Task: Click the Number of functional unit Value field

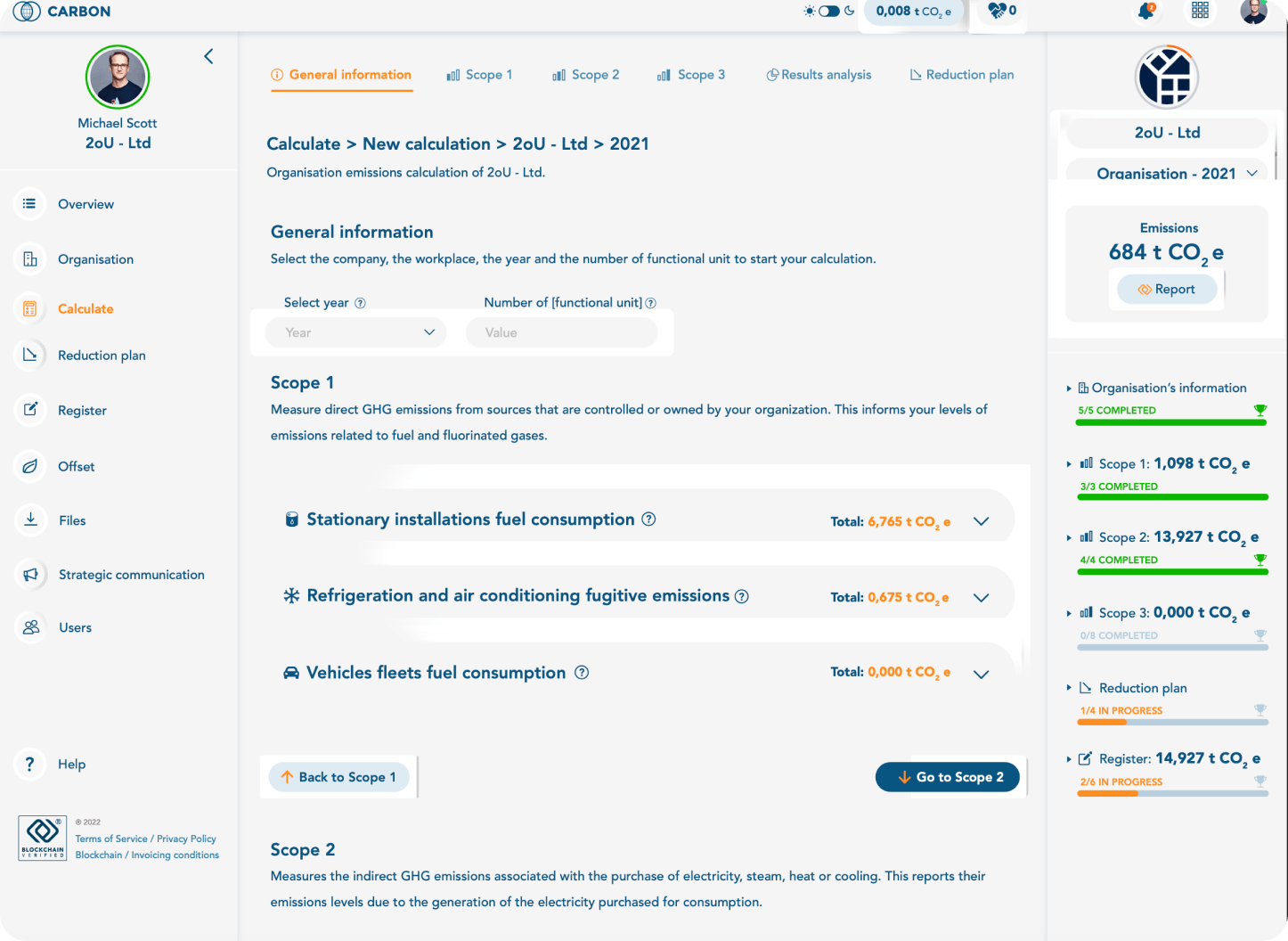Action: 562,332
